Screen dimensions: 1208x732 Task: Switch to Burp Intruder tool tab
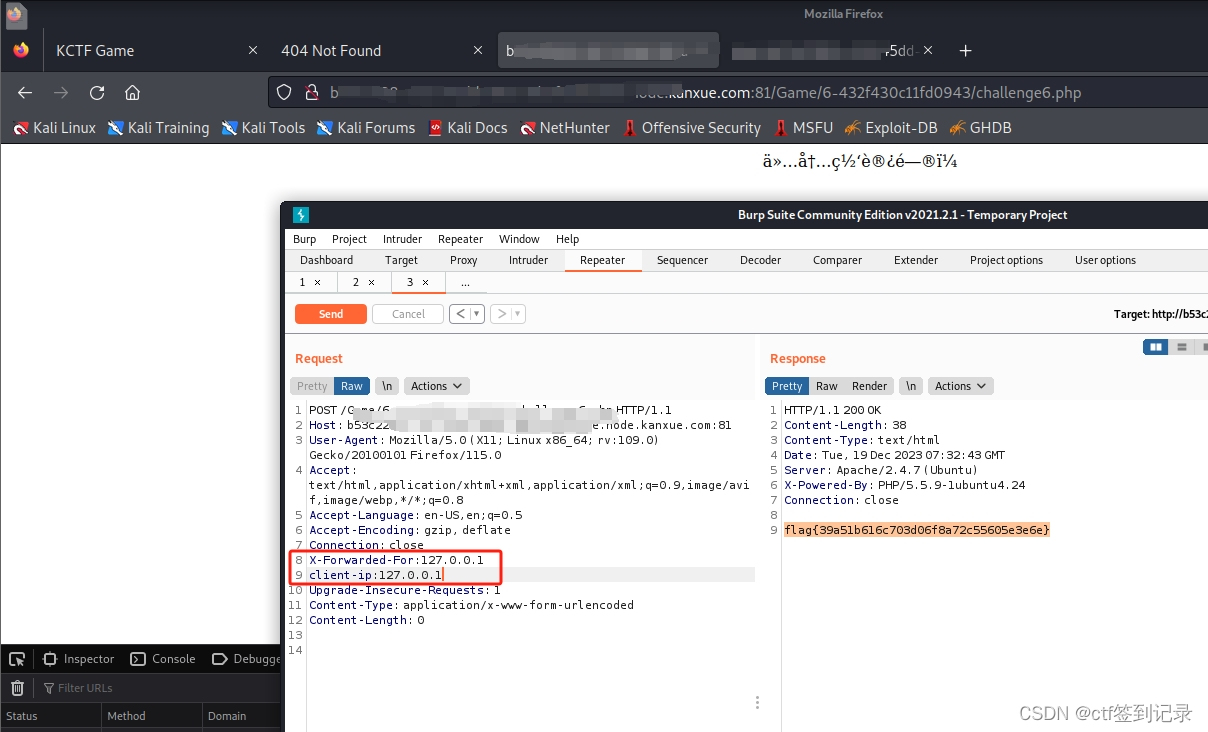[528, 260]
